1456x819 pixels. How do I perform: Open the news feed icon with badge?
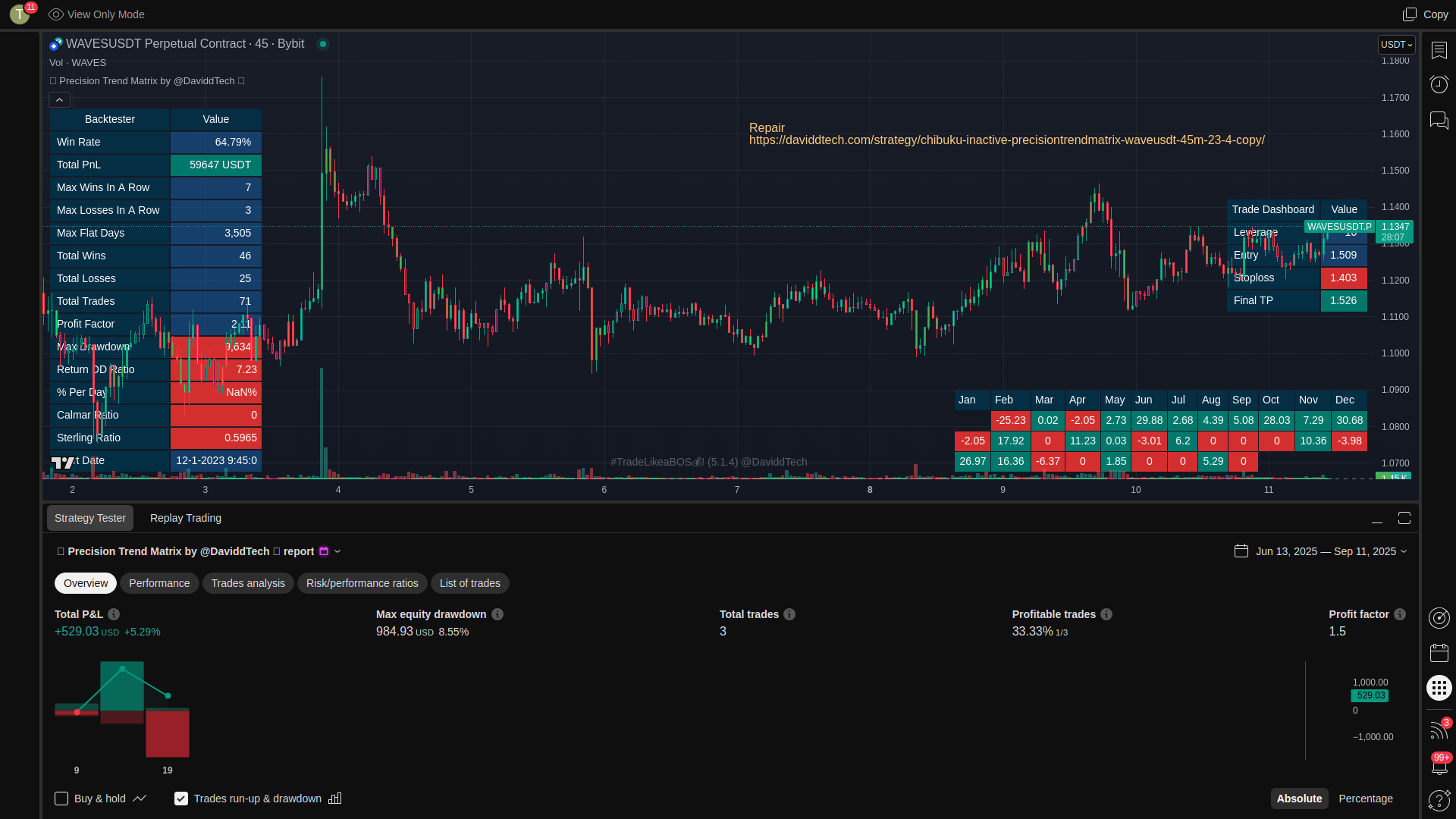(x=1439, y=730)
